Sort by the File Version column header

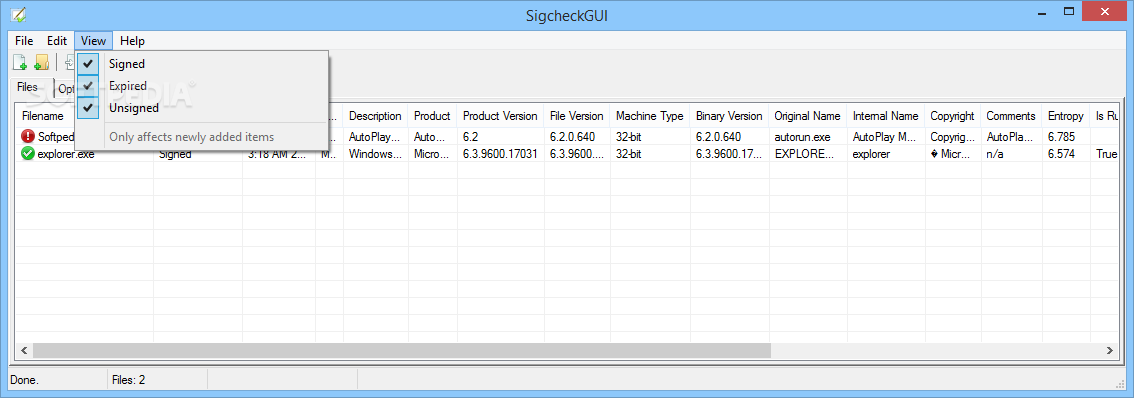[x=576, y=116]
